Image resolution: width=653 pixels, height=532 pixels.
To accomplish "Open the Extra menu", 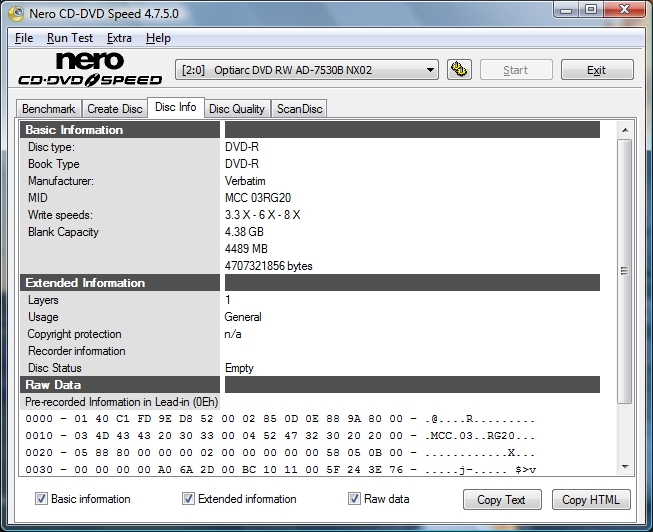I will pos(119,38).
